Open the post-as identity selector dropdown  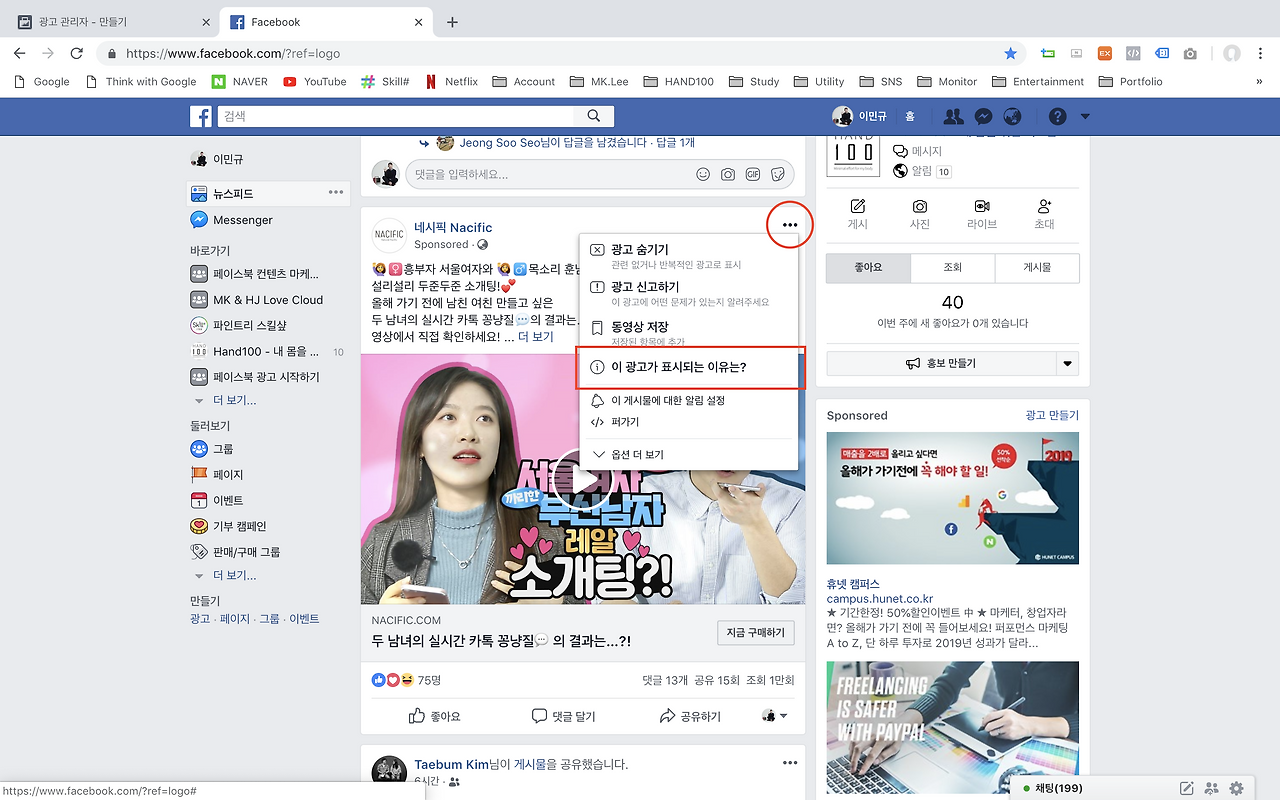tap(774, 716)
